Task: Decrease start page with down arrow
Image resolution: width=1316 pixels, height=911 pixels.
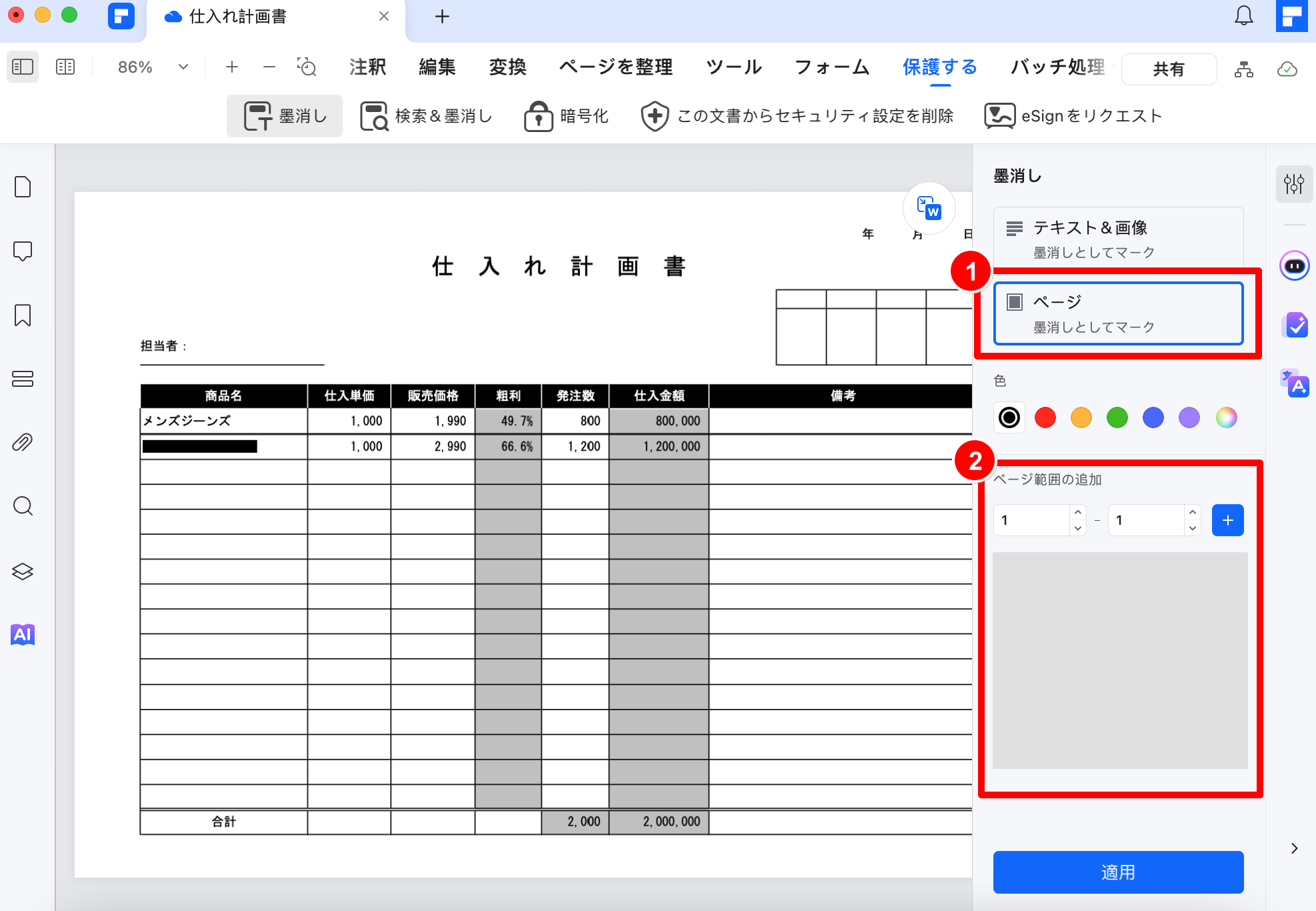Action: pos(1078,528)
